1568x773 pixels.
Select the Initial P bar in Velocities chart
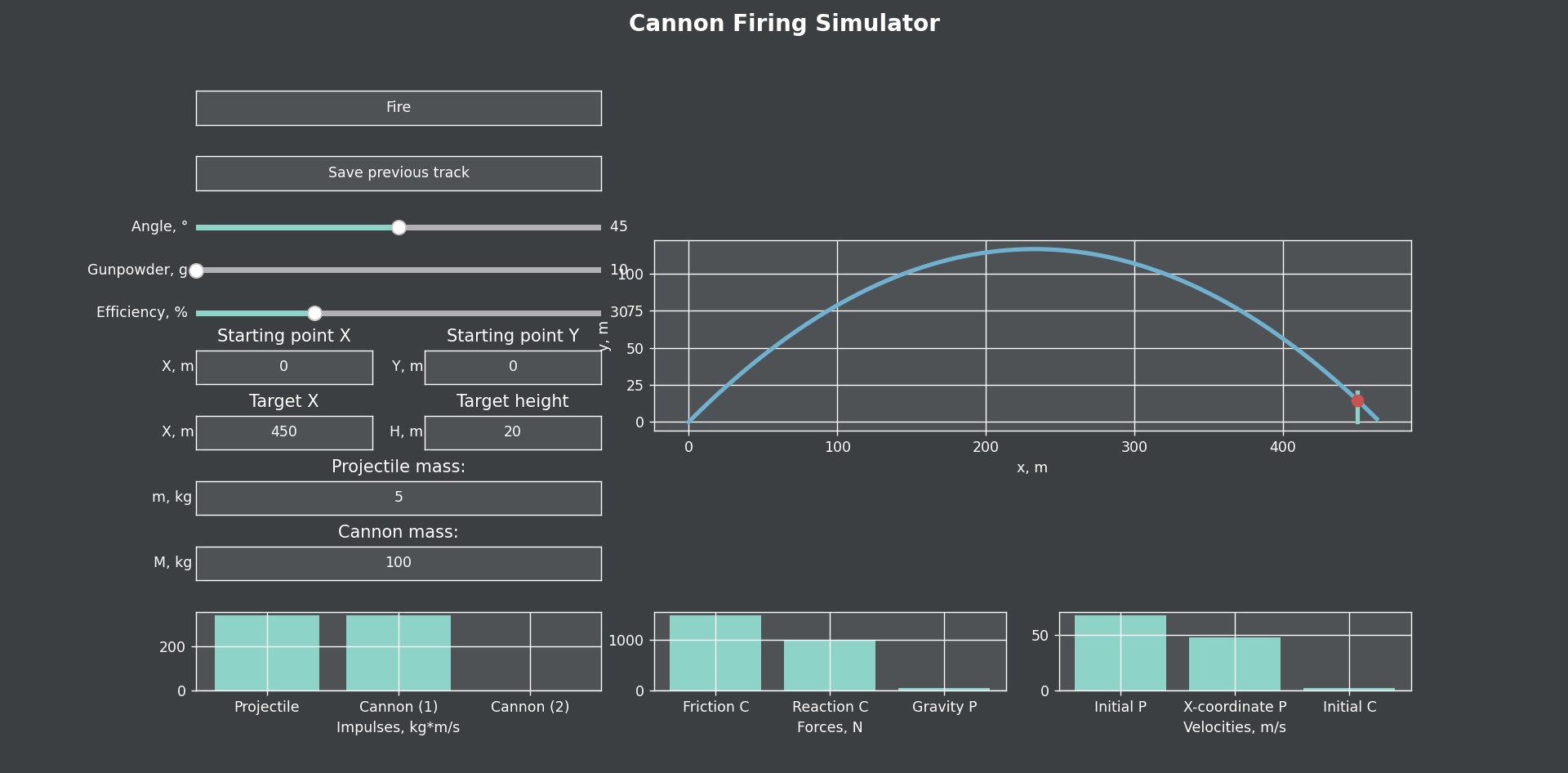[x=1120, y=654]
